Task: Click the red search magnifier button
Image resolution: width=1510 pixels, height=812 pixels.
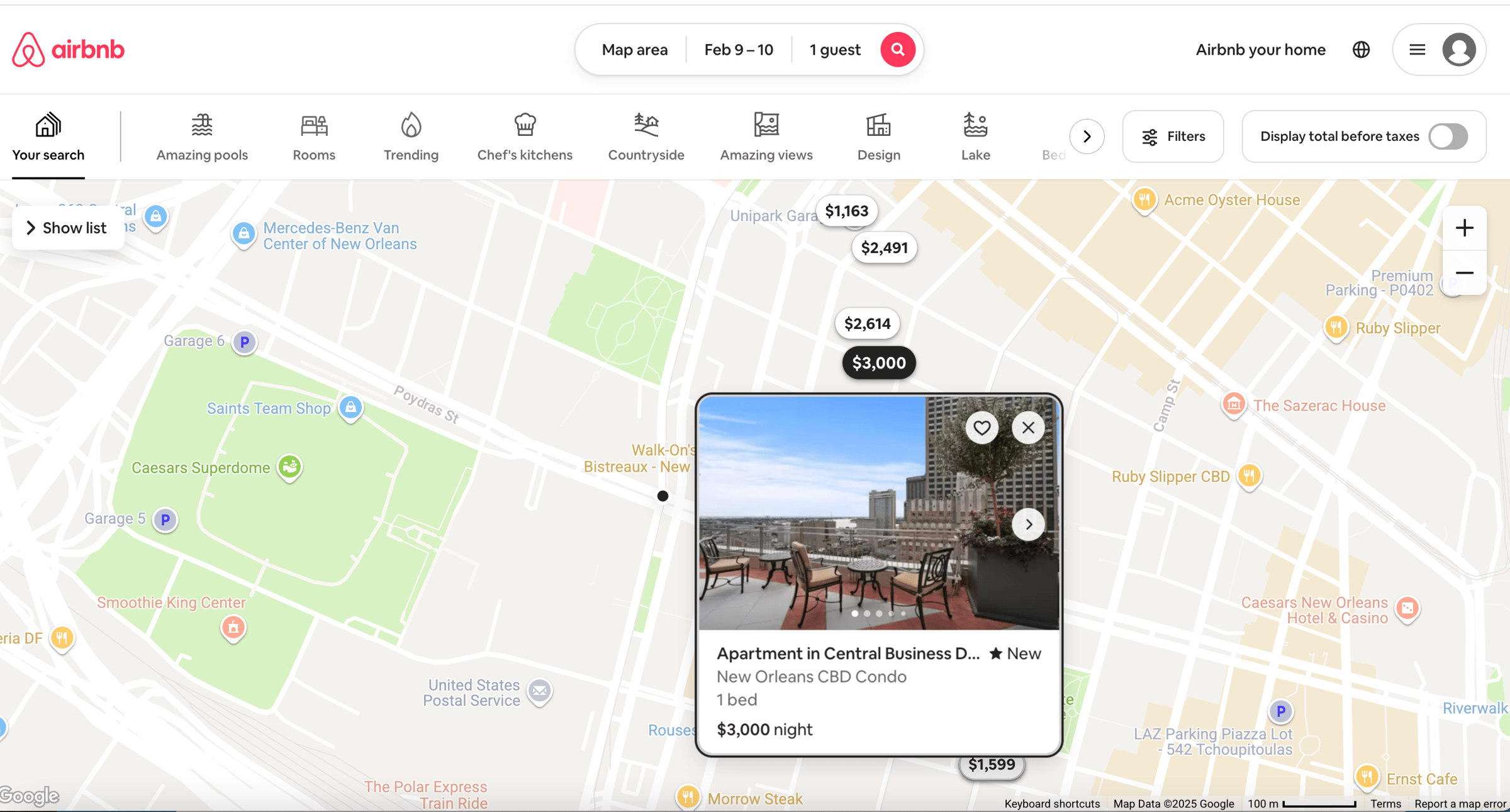Action: pos(897,50)
